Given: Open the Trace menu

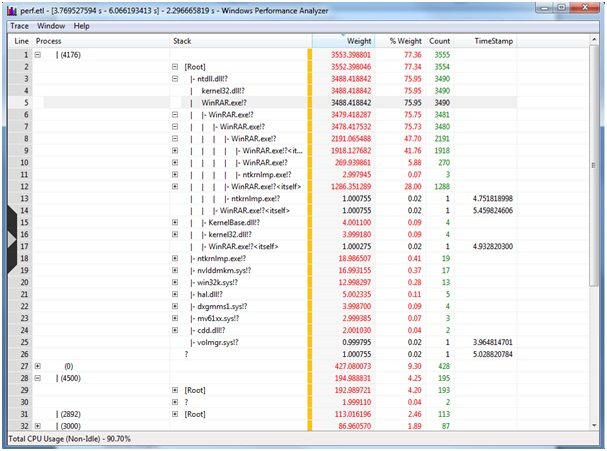Looking at the screenshot, I should [19, 26].
